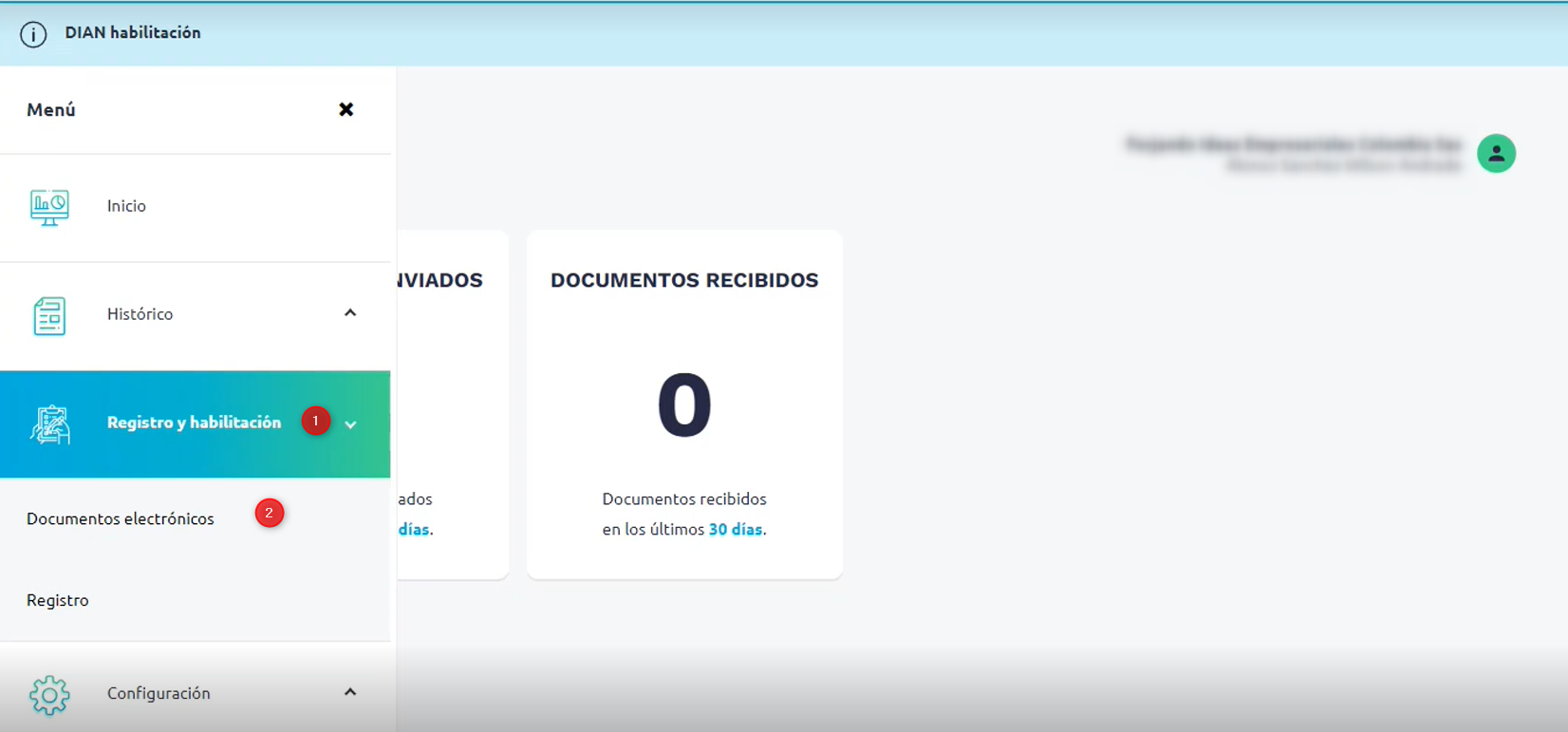Viewport: 1568px width, 732px height.
Task: Click the 30 días link in Documentos recibidos
Action: click(736, 529)
